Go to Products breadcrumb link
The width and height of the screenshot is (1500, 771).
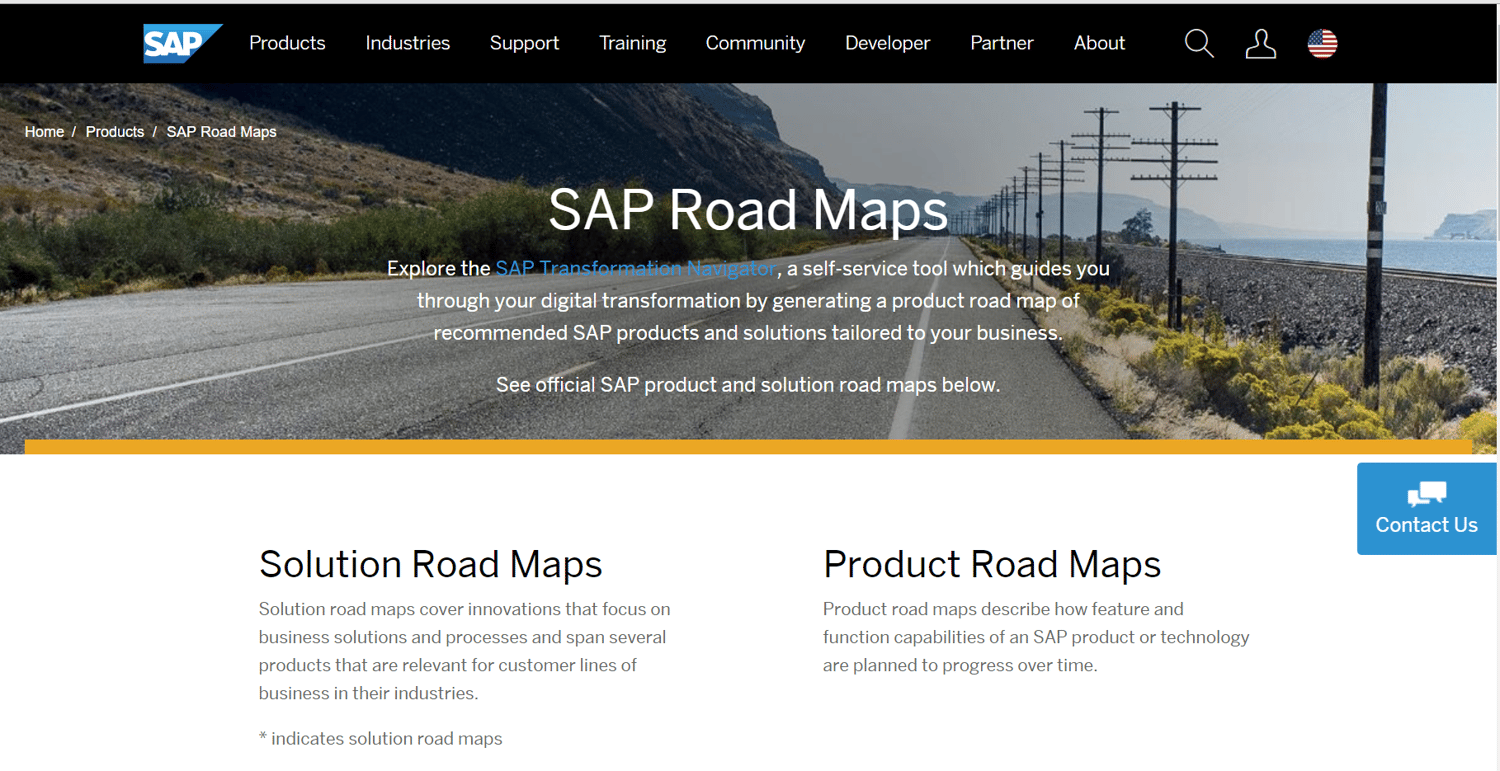tap(115, 132)
